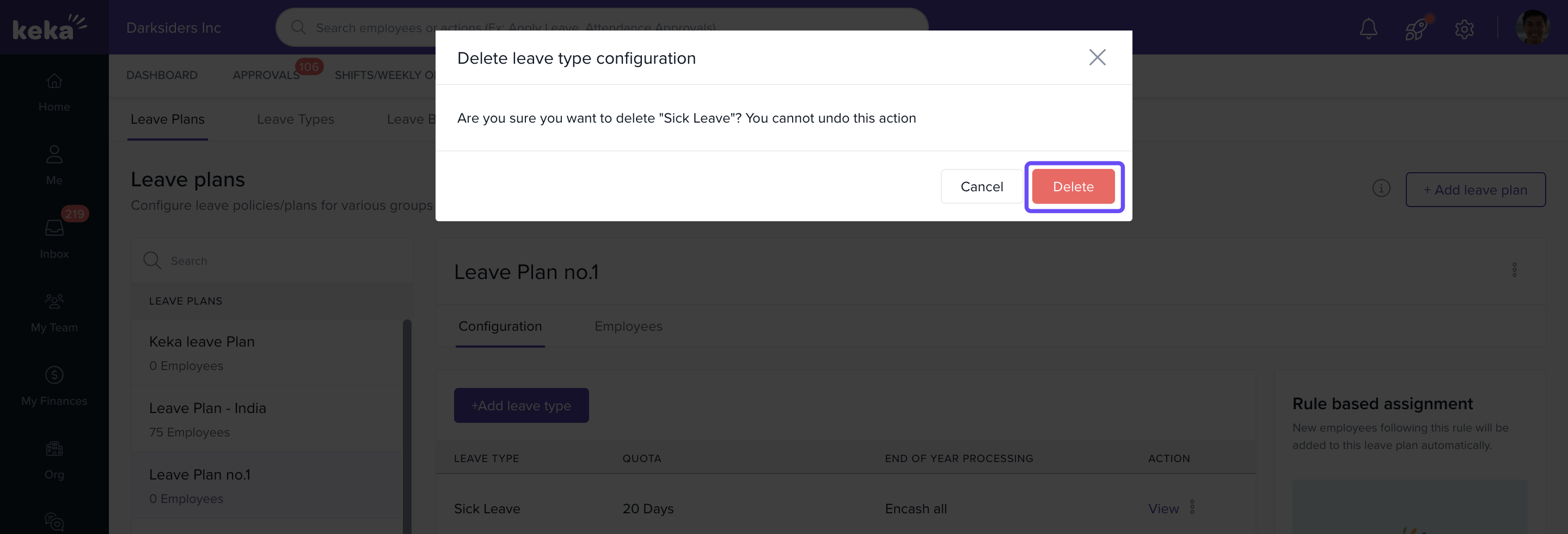Open the notifications bell icon
This screenshot has width=1568, height=534.
(1368, 28)
